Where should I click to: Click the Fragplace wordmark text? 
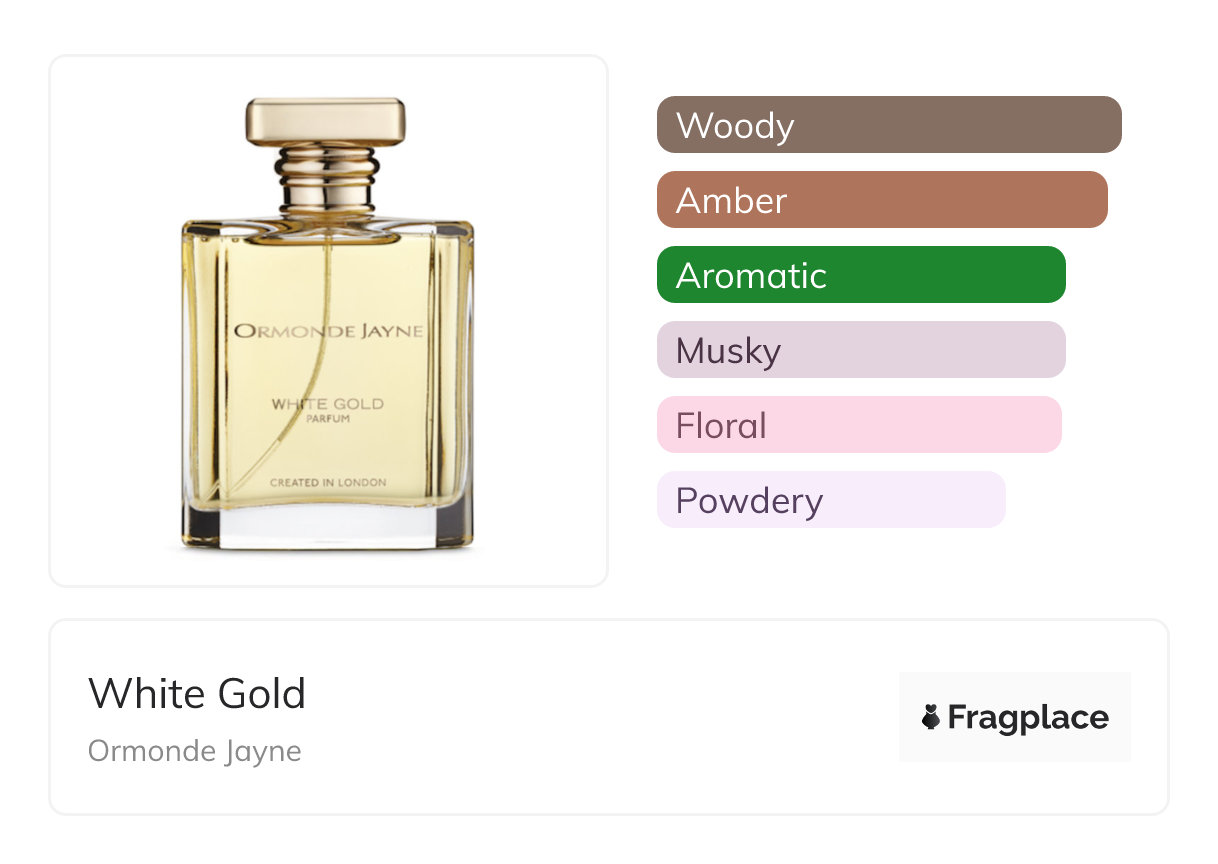1028,717
